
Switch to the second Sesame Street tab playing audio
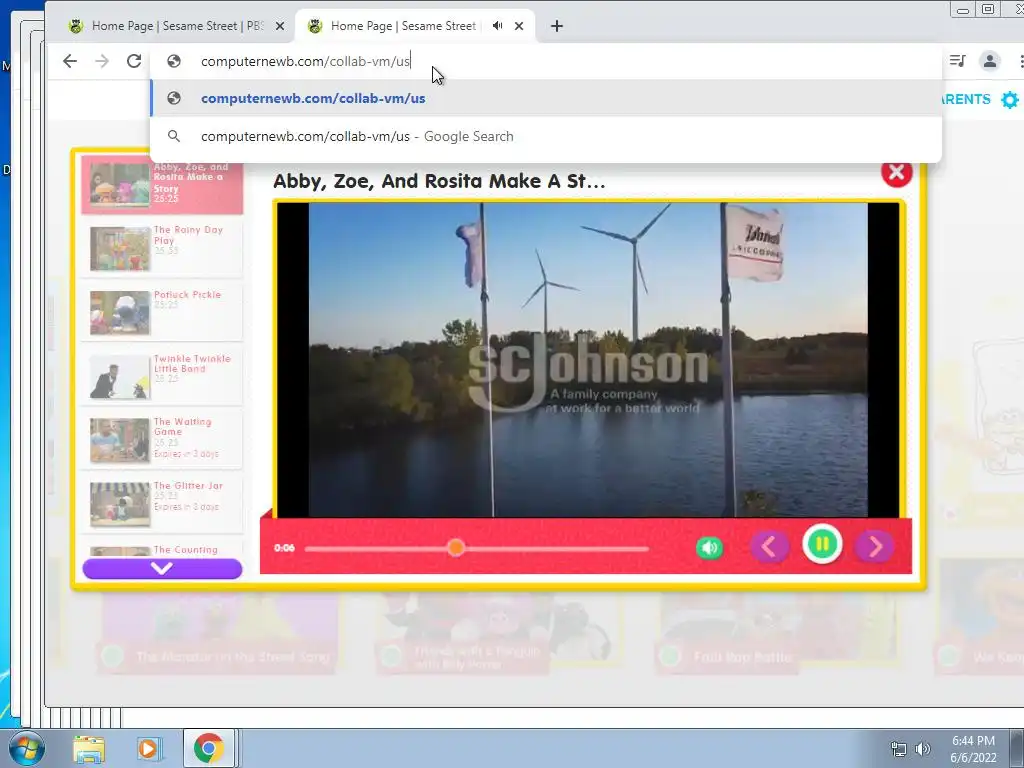(403, 26)
